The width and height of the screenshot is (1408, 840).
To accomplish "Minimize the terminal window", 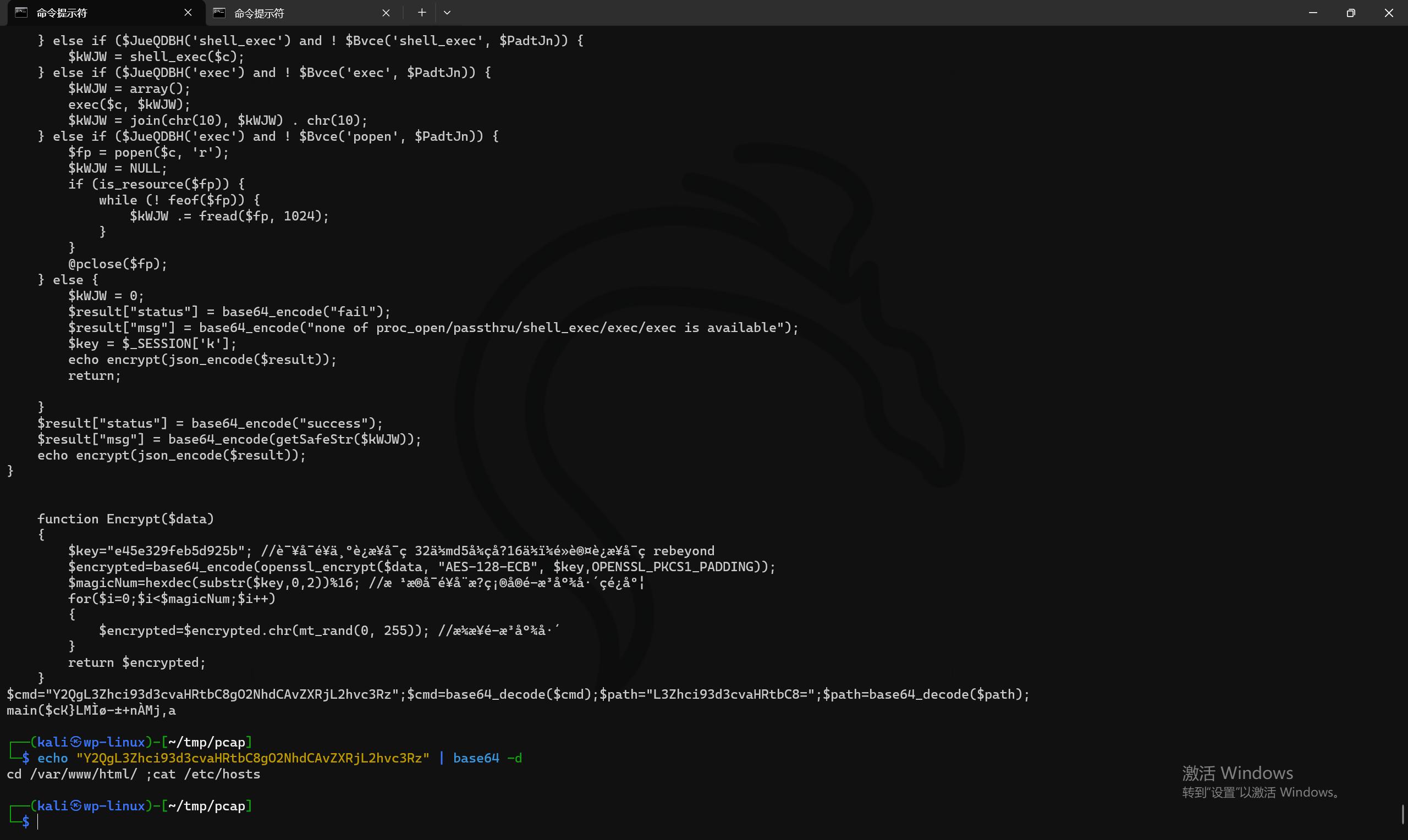I will [x=1313, y=13].
